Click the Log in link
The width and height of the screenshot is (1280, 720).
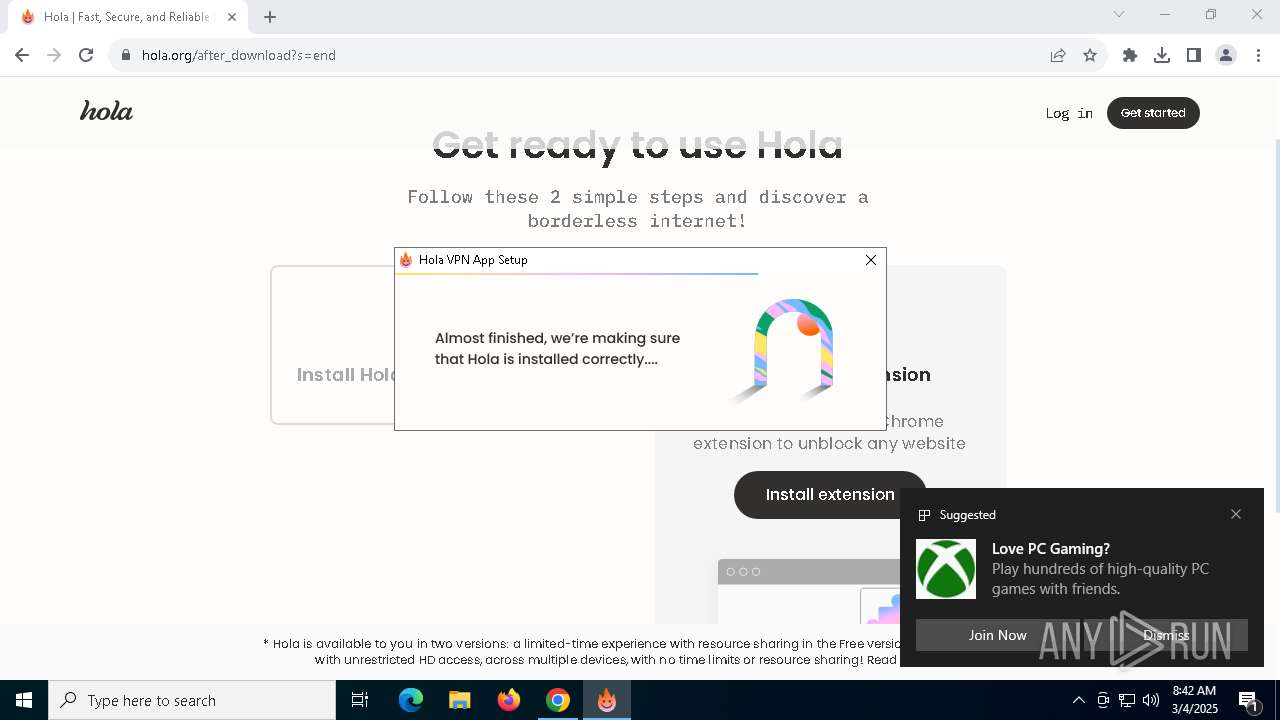point(1069,113)
